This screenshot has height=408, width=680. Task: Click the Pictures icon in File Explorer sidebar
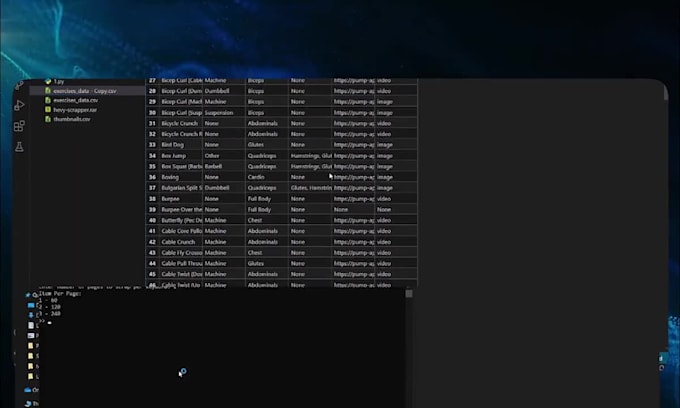31,335
